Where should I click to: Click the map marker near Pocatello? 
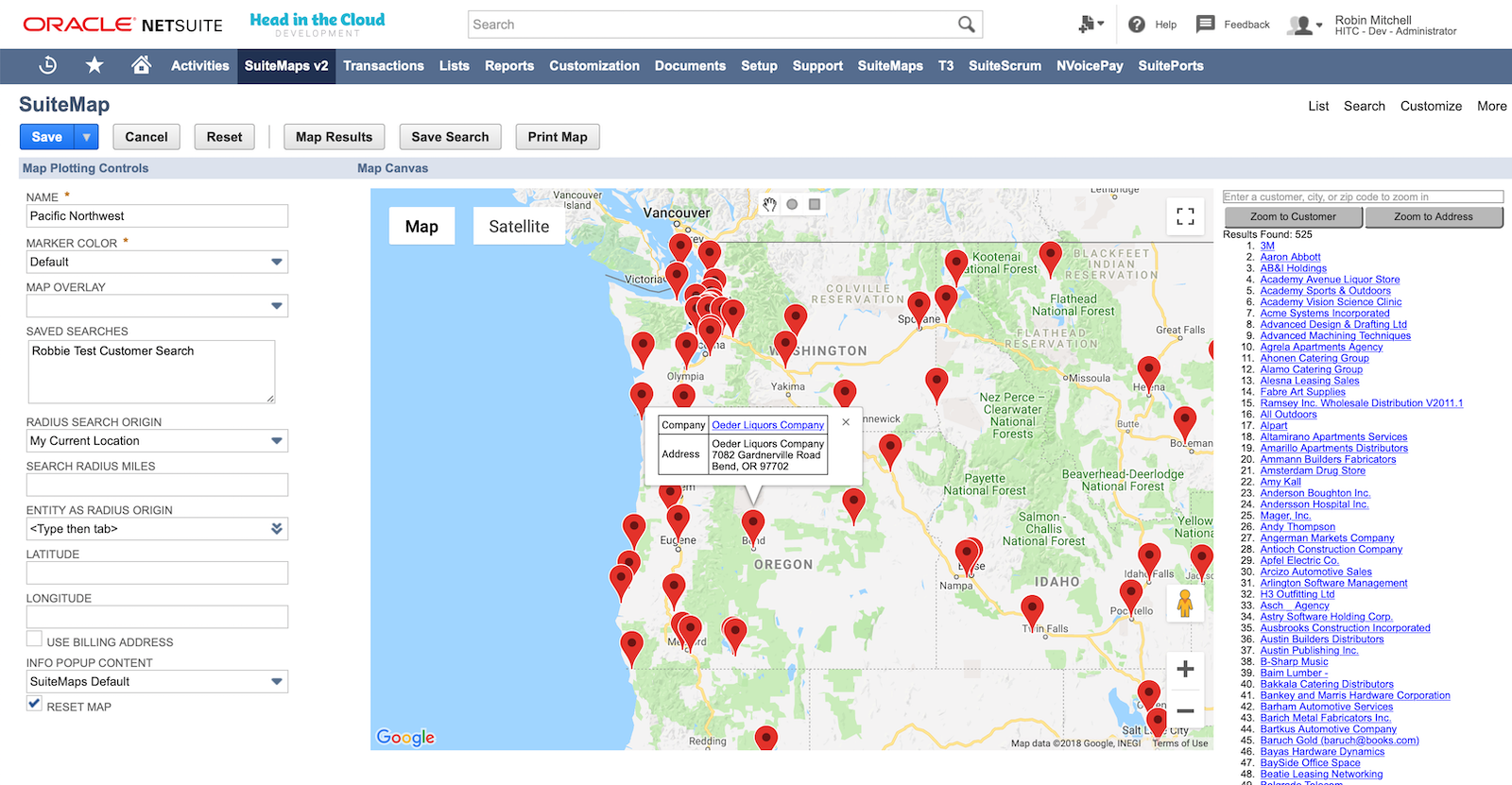1131,599
